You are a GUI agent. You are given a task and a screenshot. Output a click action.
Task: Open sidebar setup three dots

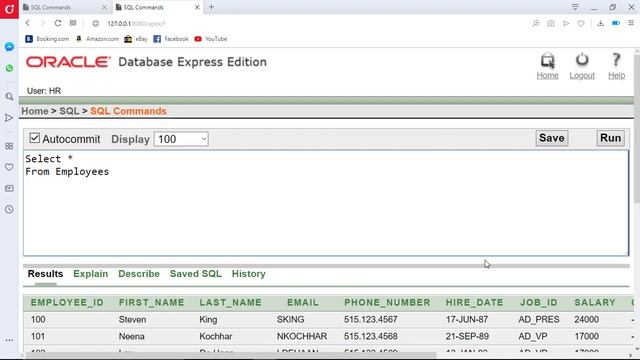pos(9,340)
